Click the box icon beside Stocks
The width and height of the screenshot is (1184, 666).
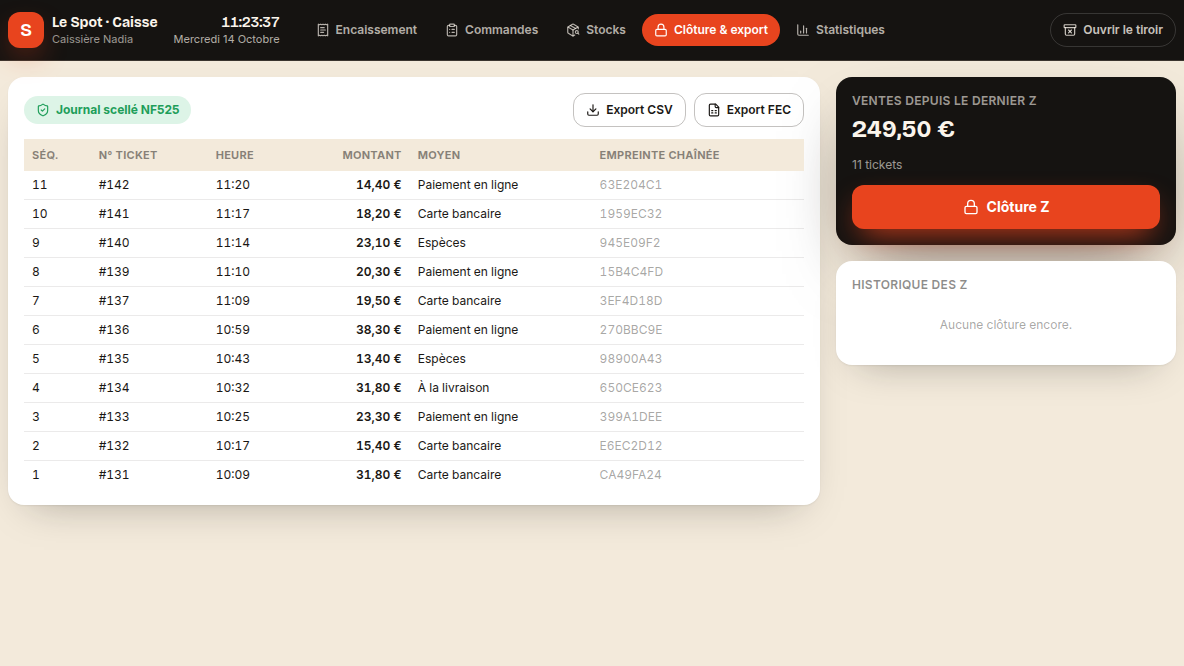pos(573,30)
